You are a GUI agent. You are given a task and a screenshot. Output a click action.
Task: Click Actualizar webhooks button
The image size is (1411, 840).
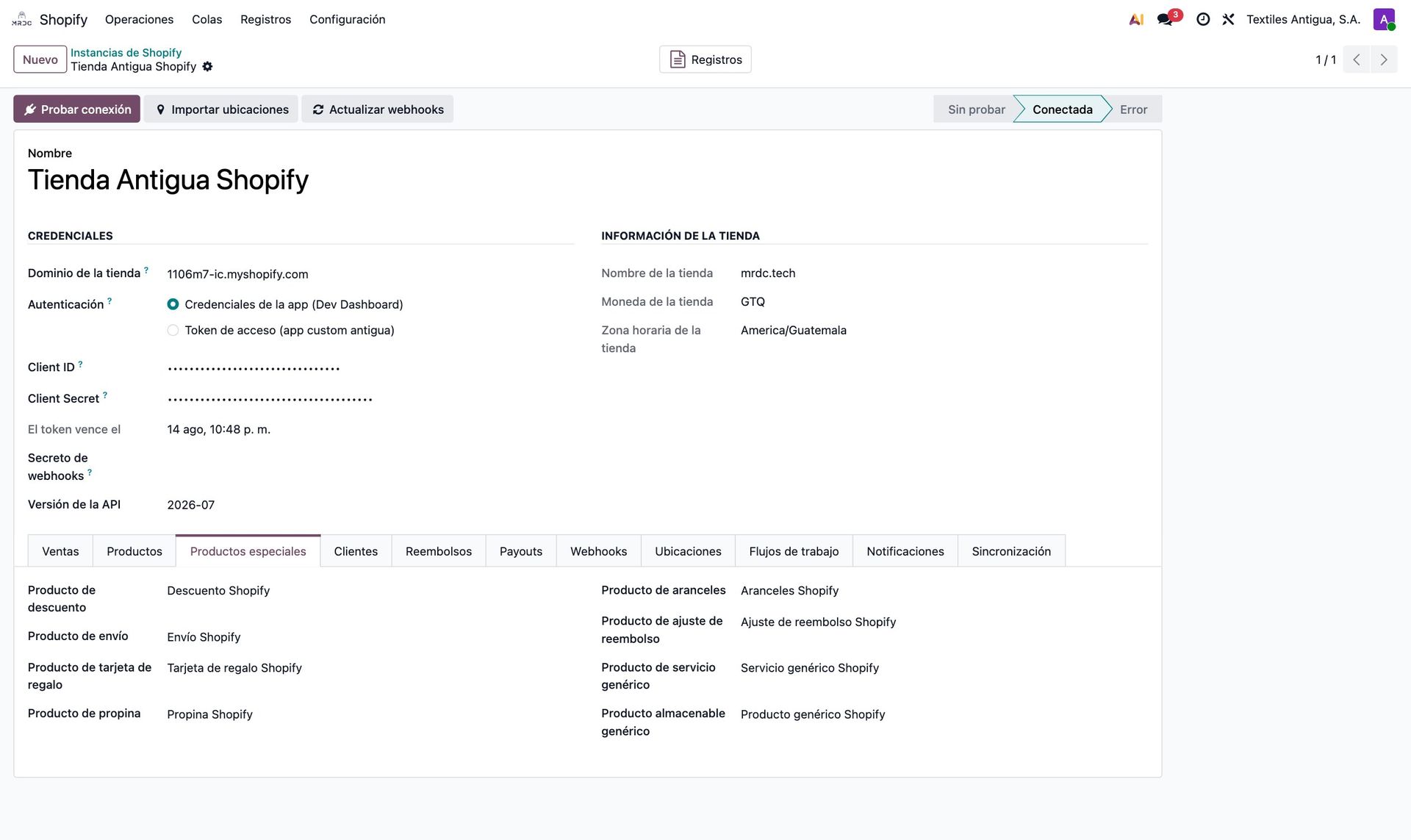[x=378, y=110]
